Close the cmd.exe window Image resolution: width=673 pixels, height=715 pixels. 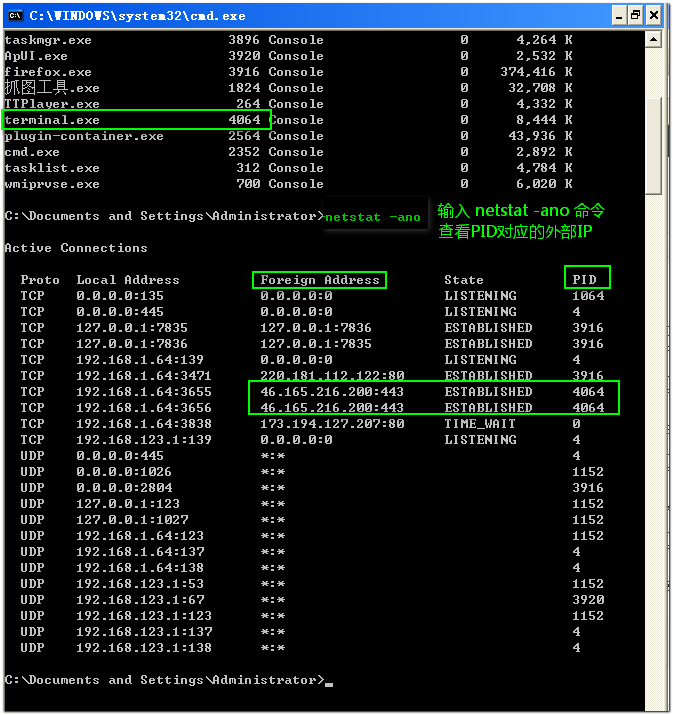point(652,15)
